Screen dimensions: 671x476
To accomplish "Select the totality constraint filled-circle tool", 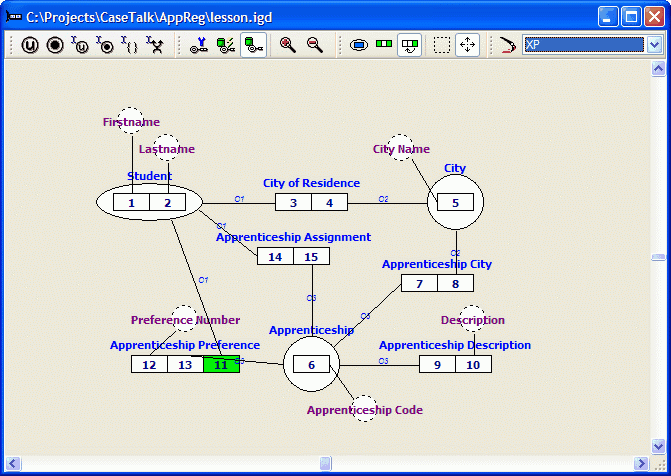I will (x=55, y=45).
